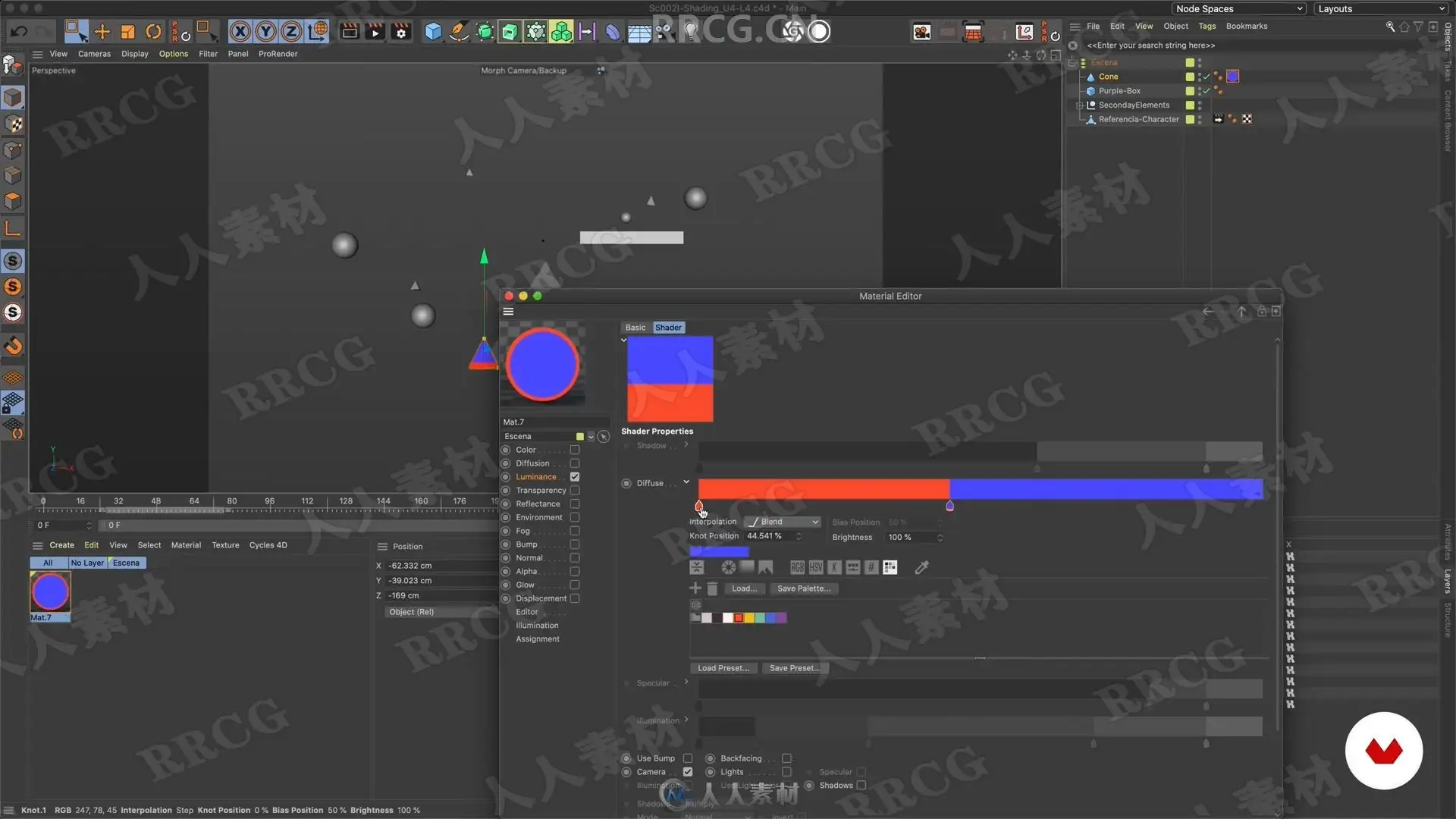1456x819 pixels.
Task: Select the Rotate tool icon
Action: coord(153,32)
